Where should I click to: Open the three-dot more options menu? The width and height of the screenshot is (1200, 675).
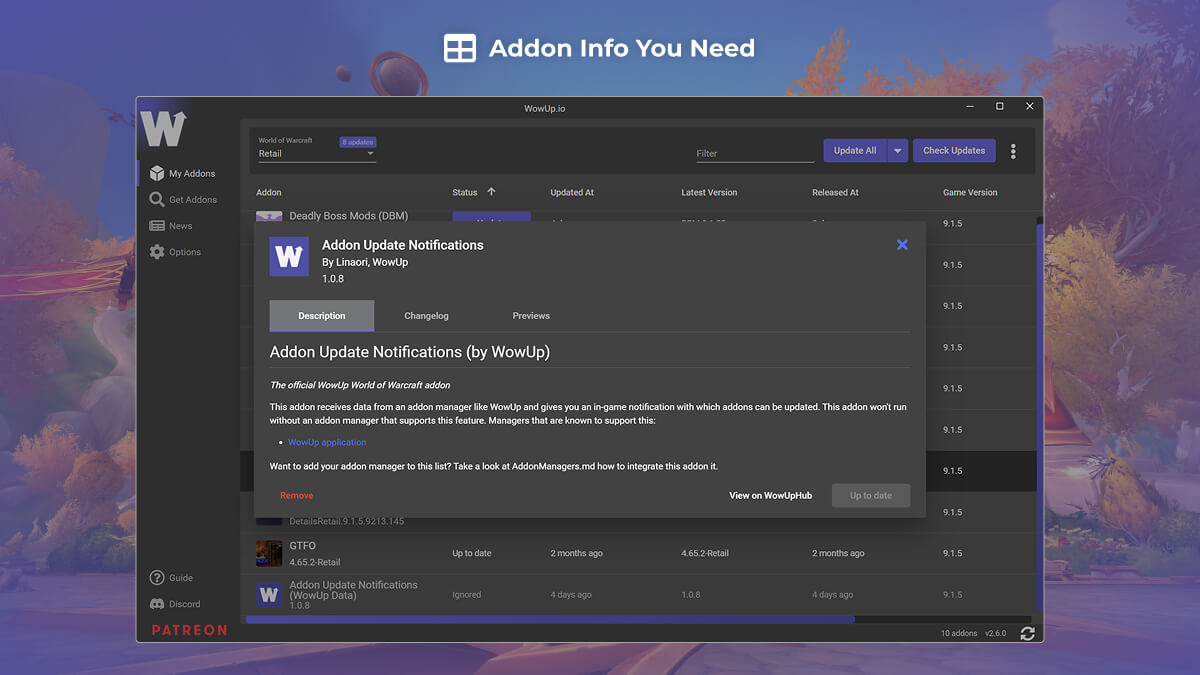click(x=1013, y=151)
